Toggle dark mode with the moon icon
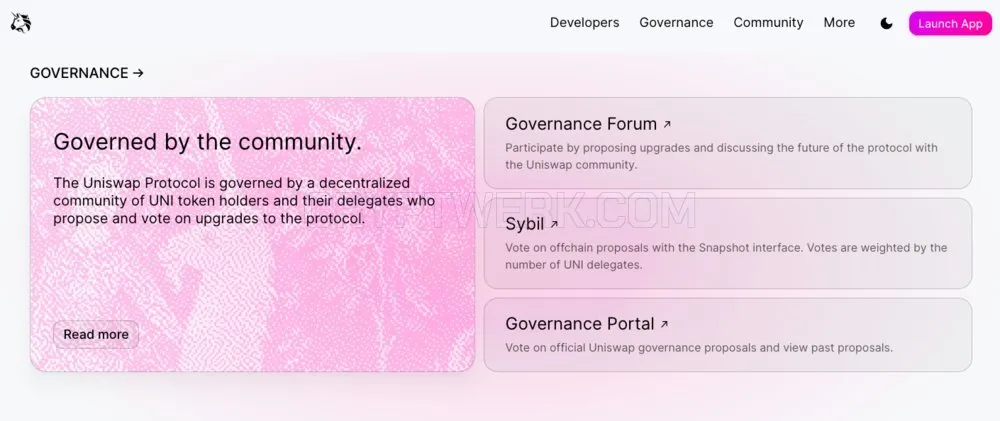The height and width of the screenshot is (421, 1000). pyautogui.click(x=886, y=24)
